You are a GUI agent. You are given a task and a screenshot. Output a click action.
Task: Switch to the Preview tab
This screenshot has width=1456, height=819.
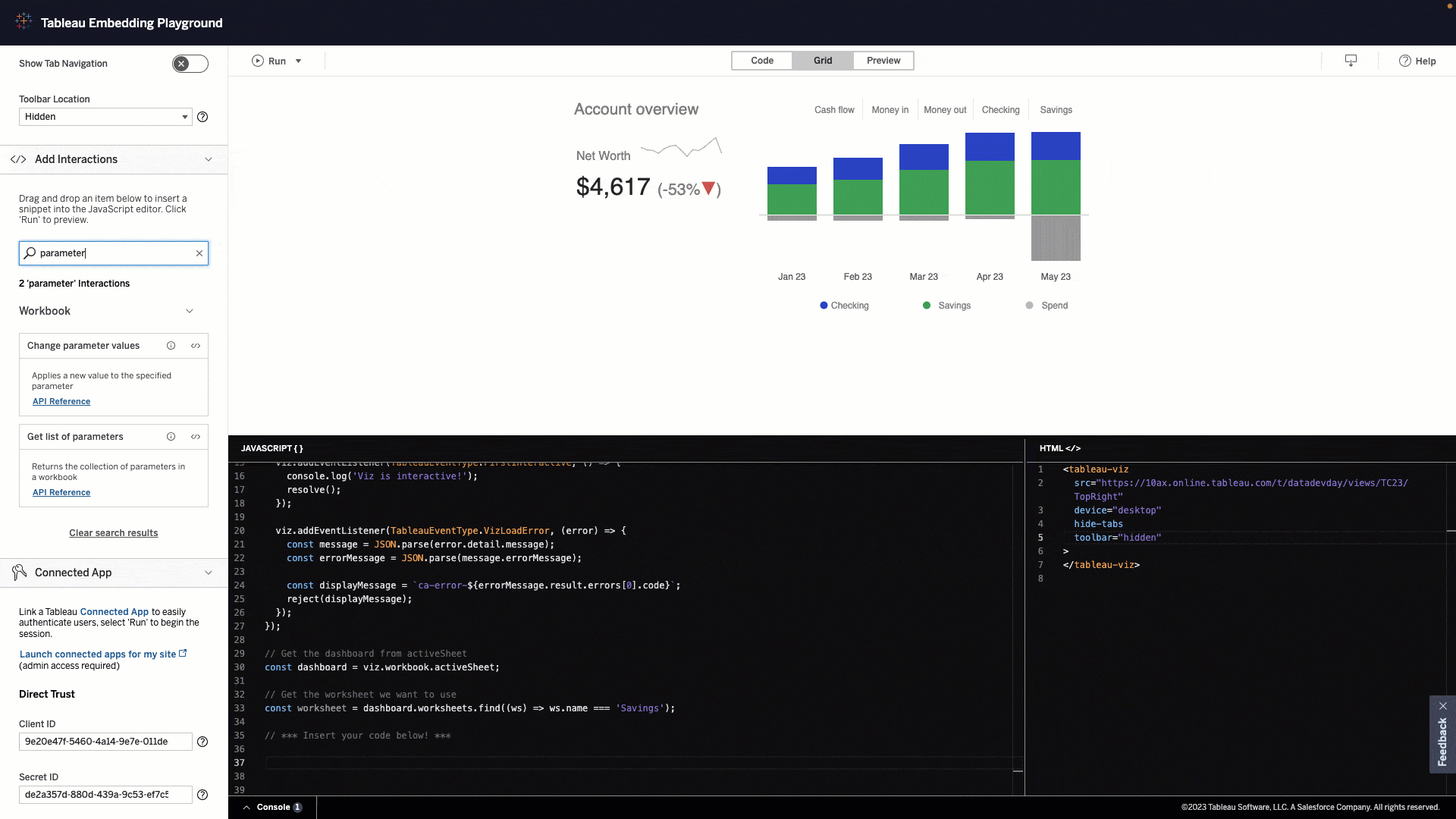(883, 60)
